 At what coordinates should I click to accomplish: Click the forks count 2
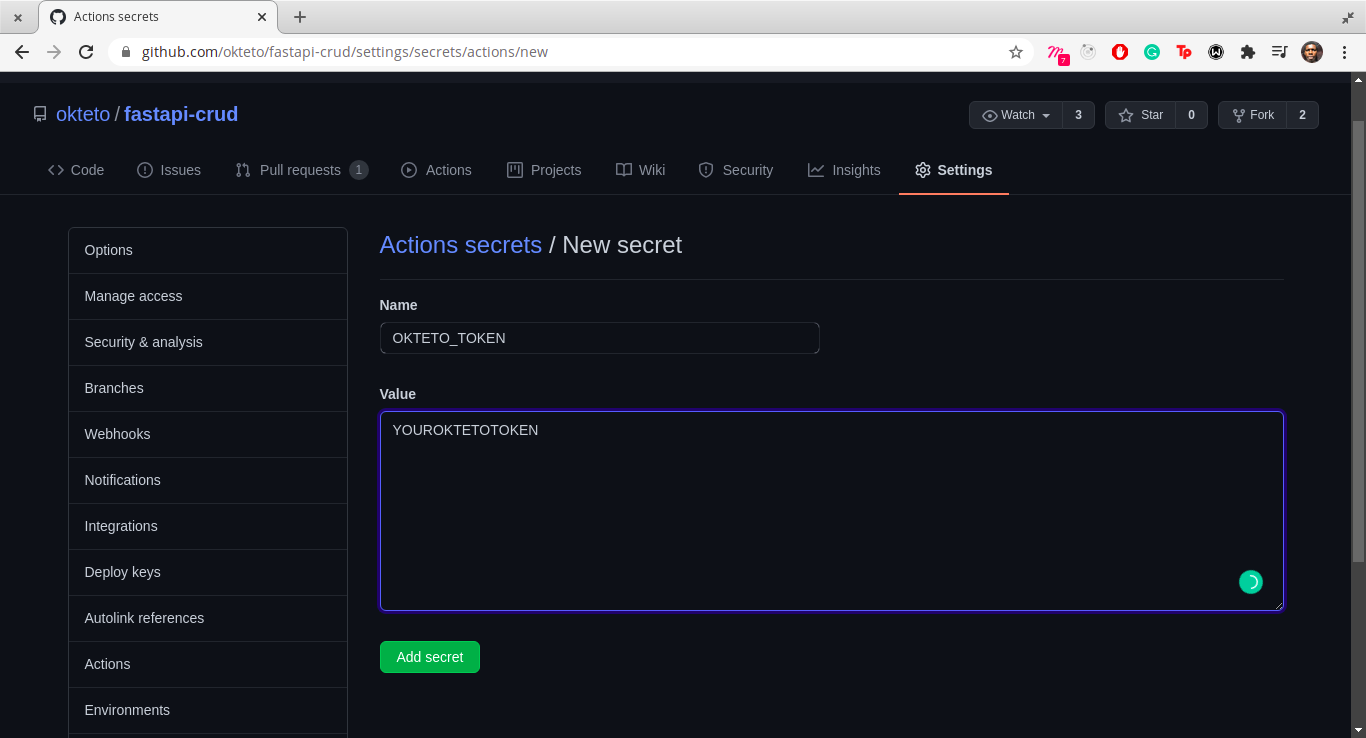pos(1302,115)
